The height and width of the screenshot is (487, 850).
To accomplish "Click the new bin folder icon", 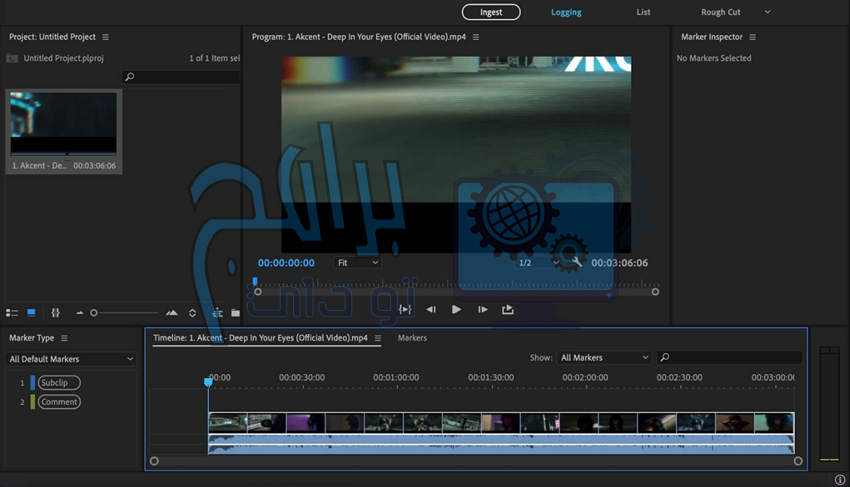I will [x=235, y=313].
